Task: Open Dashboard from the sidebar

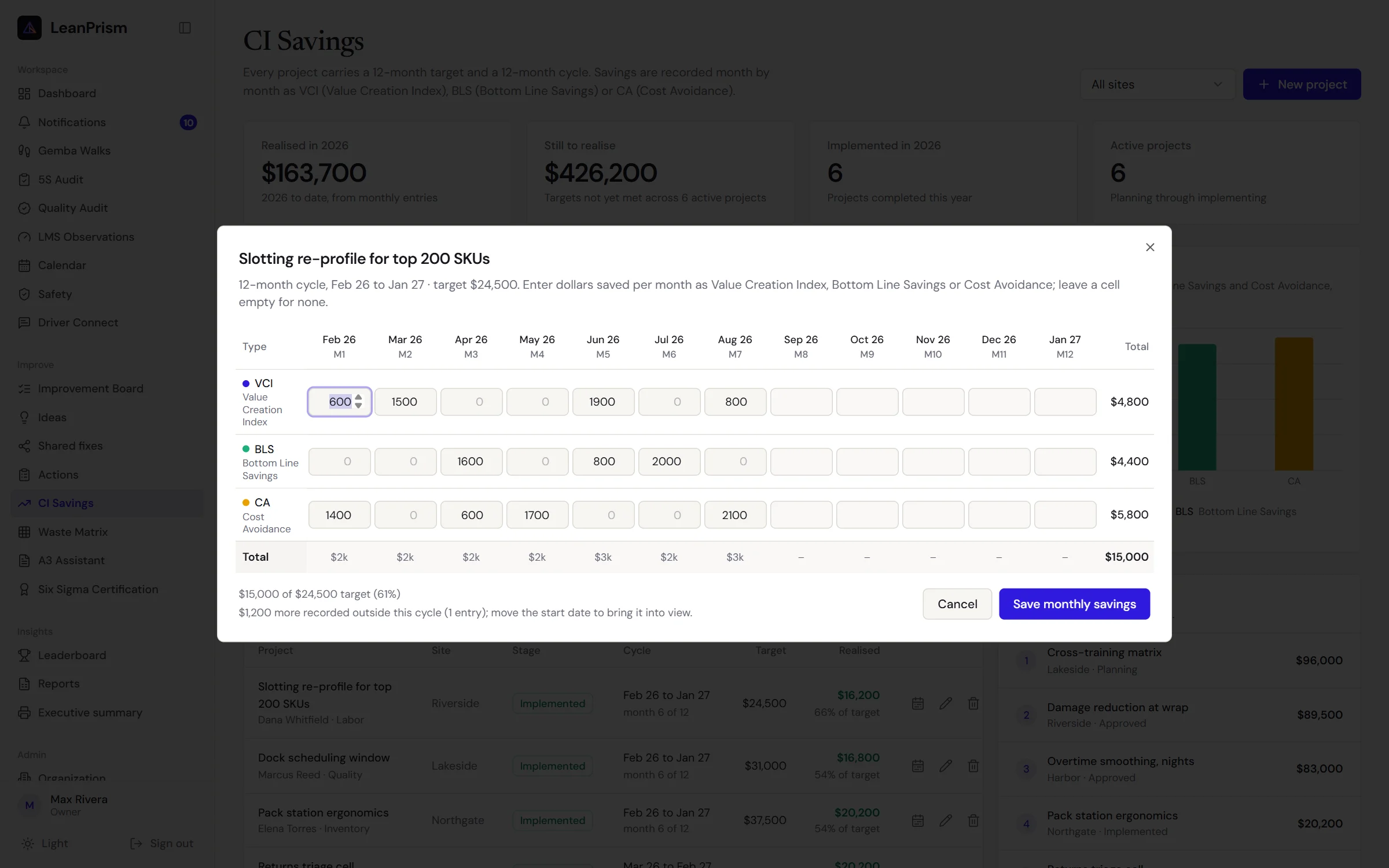Action: 107,93
